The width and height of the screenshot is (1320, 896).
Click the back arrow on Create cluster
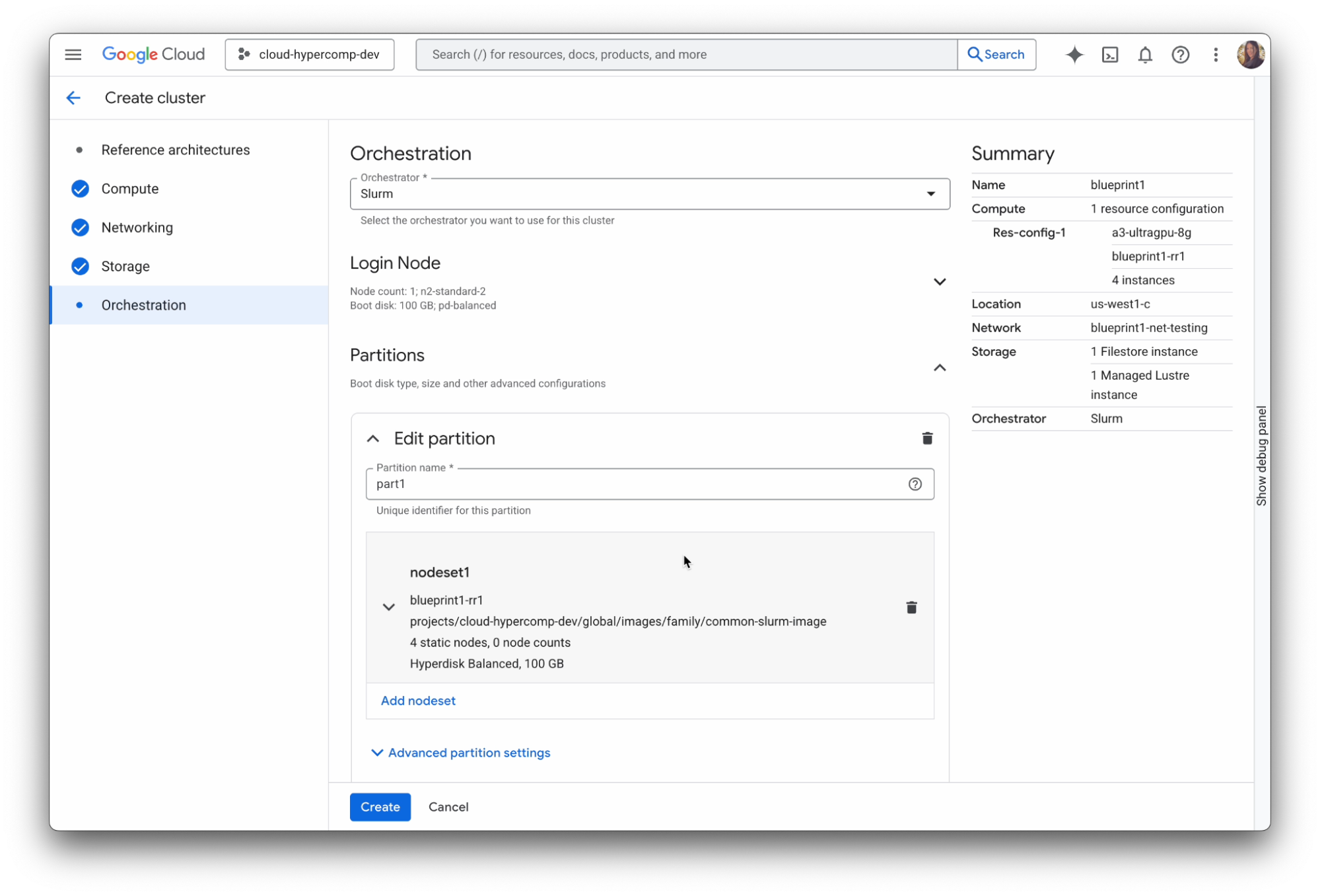pos(73,97)
